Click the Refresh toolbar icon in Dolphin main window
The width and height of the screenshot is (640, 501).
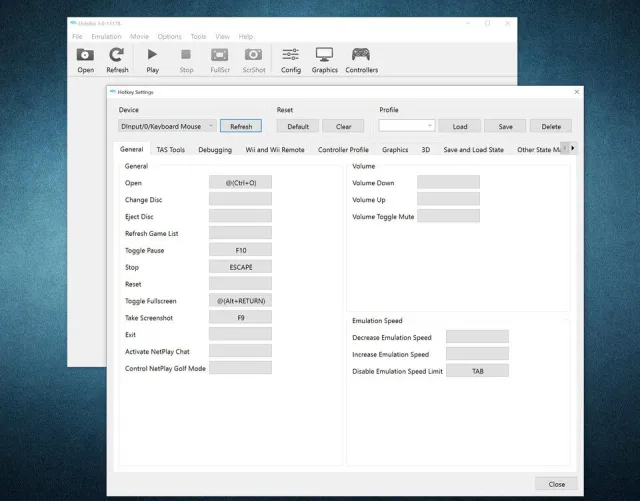click(x=117, y=60)
